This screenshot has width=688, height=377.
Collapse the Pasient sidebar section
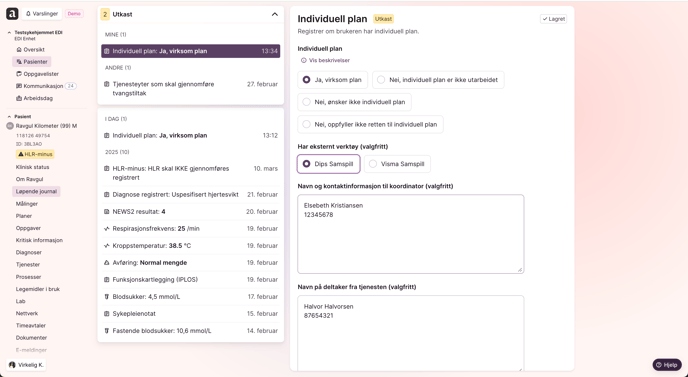pos(10,117)
